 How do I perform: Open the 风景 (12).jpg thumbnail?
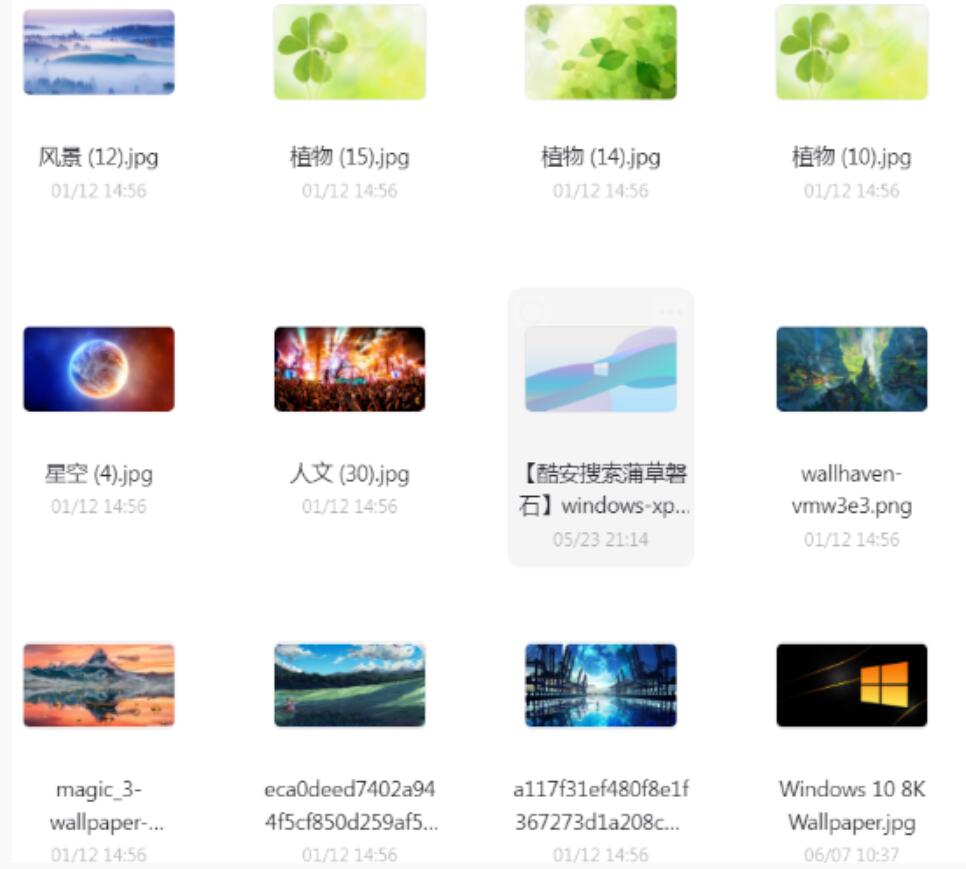(99, 52)
